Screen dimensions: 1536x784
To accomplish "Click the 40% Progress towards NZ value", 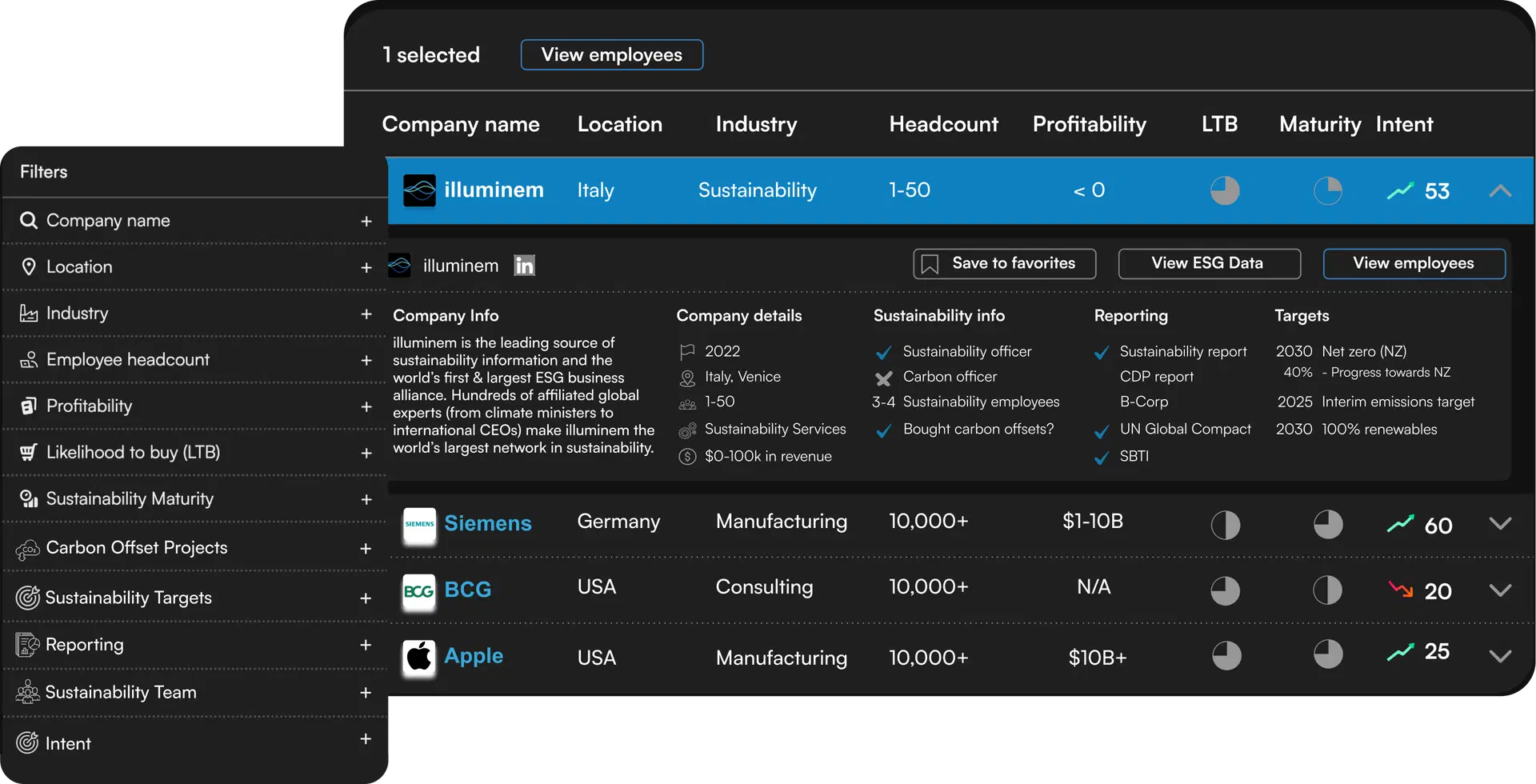I will pyautogui.click(x=1298, y=372).
